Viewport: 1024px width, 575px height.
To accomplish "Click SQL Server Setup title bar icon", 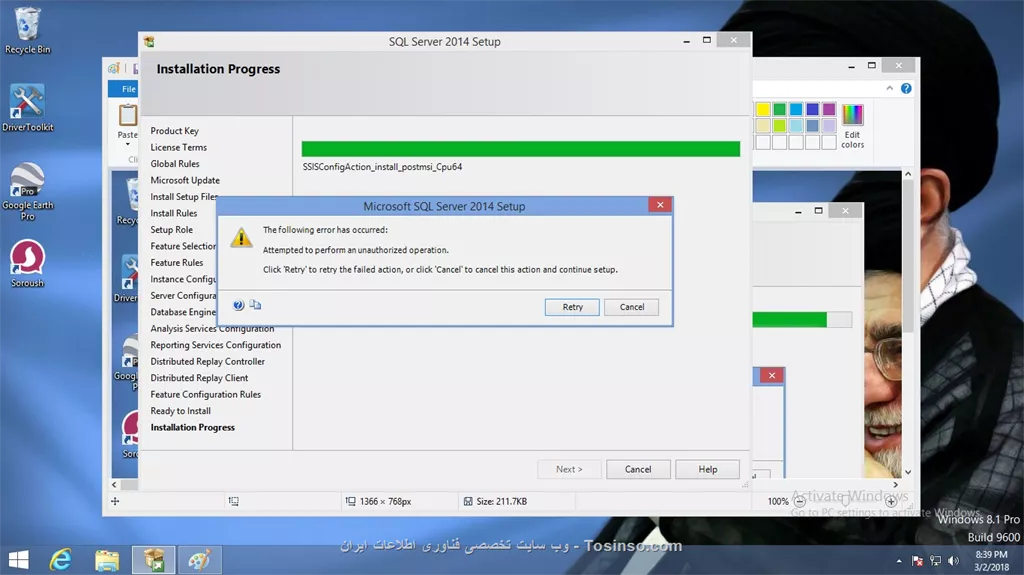I will 150,41.
